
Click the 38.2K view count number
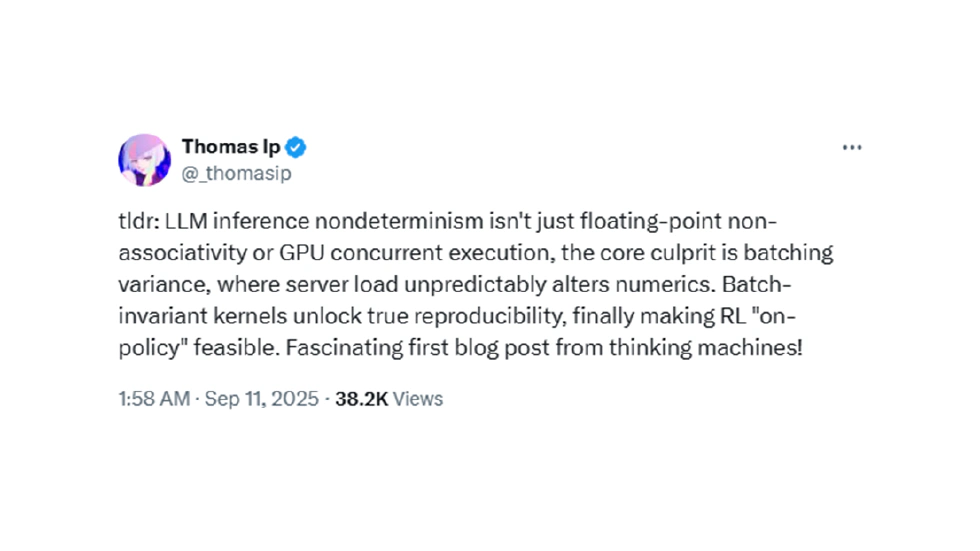[362, 398]
